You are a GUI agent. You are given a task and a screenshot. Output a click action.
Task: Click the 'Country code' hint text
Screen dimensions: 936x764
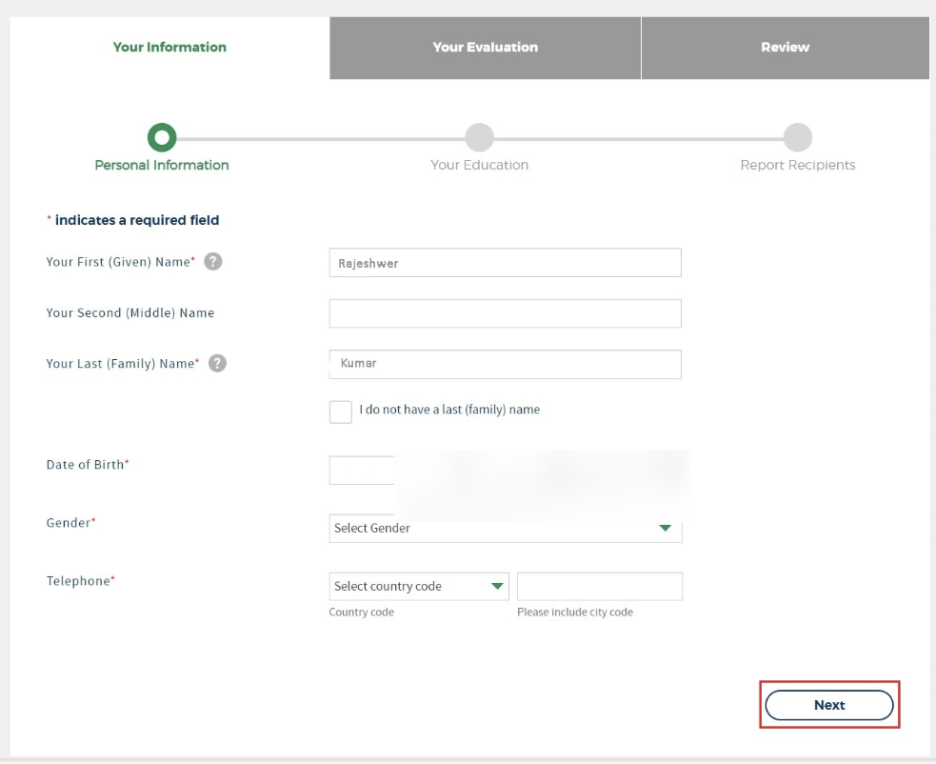coord(361,612)
